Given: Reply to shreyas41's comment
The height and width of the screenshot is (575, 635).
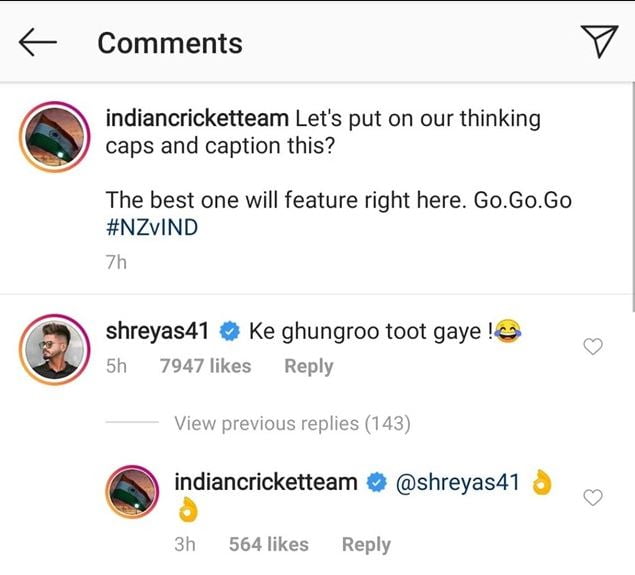Looking at the screenshot, I should click(308, 366).
